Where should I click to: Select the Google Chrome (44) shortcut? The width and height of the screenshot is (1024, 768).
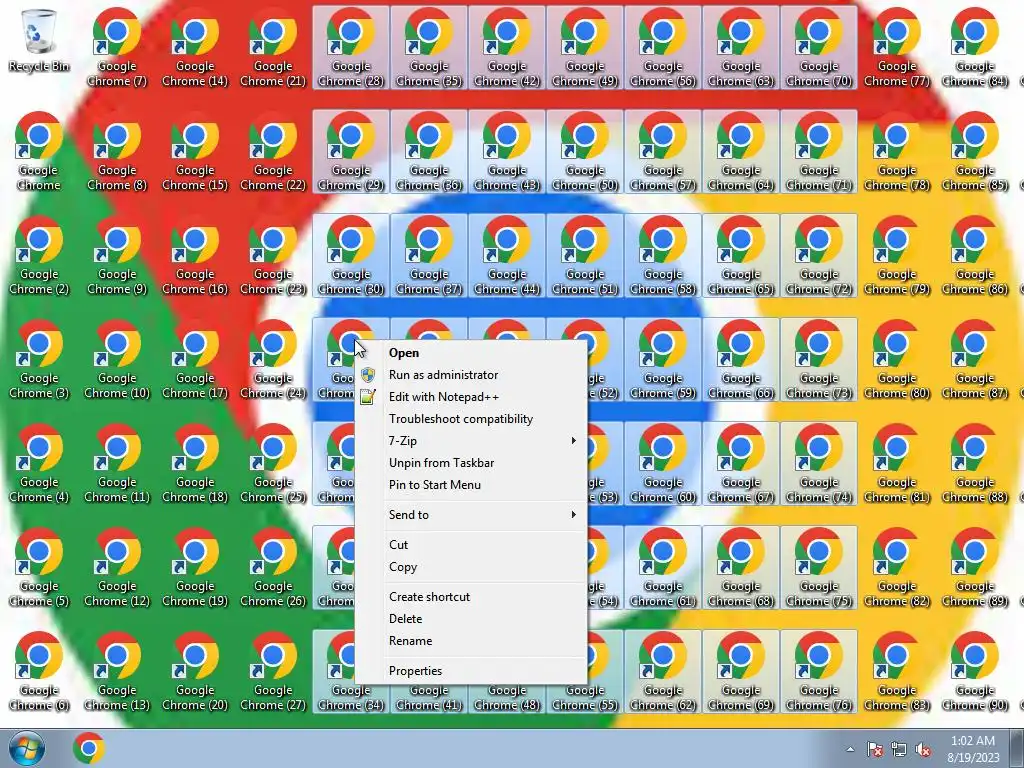pos(507,255)
